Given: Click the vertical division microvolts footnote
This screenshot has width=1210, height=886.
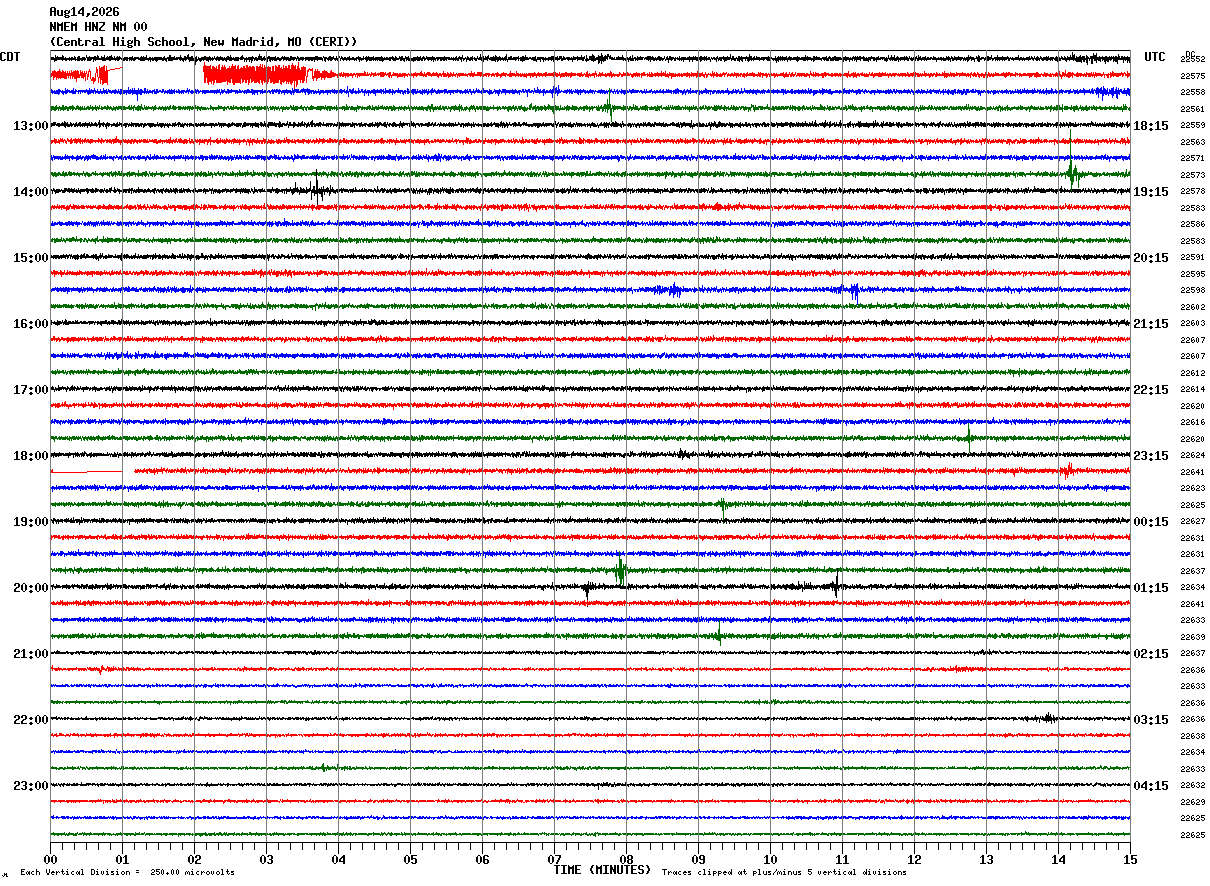Looking at the screenshot, I should pyautogui.click(x=127, y=872).
